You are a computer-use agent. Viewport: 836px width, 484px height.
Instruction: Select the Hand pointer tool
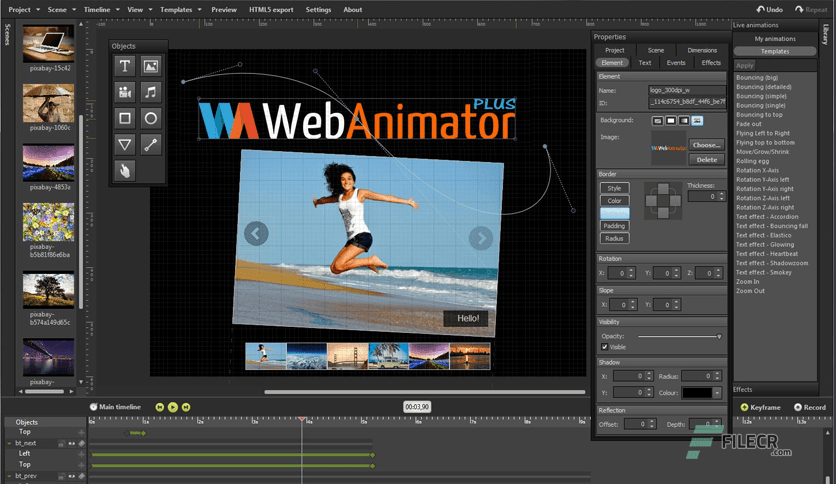point(125,171)
